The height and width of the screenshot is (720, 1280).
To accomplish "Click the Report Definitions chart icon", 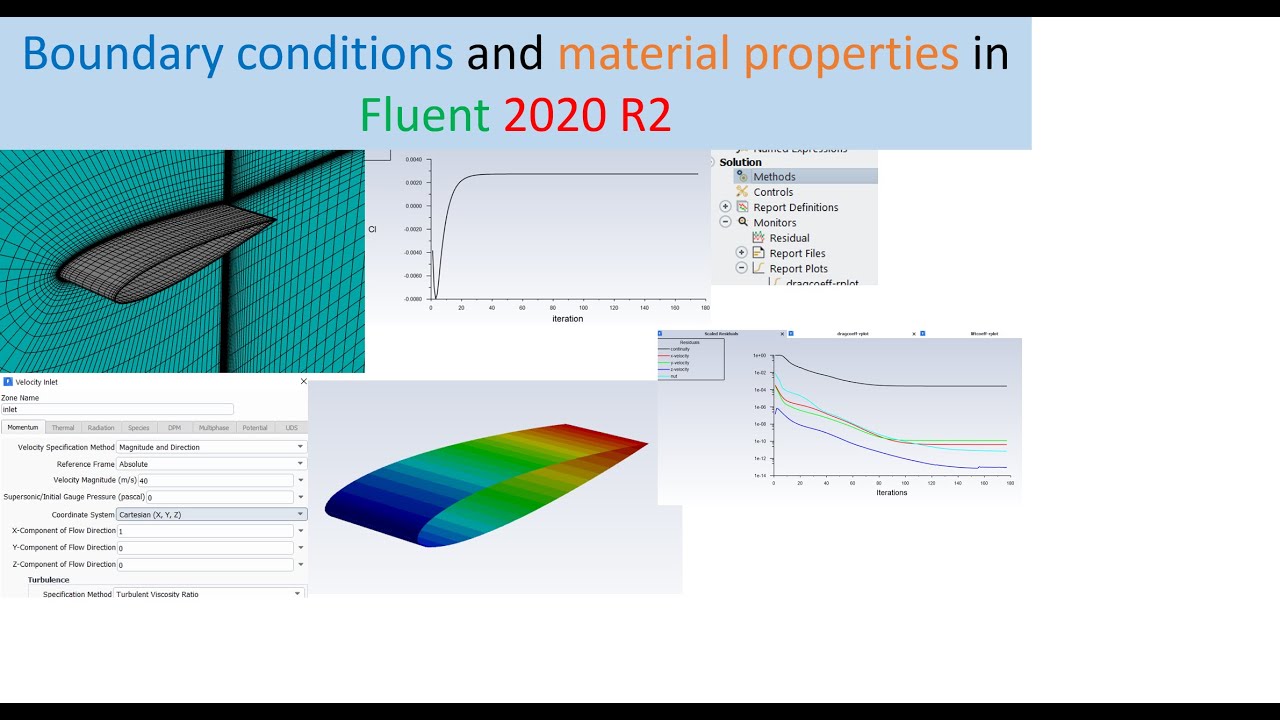I will pyautogui.click(x=742, y=207).
